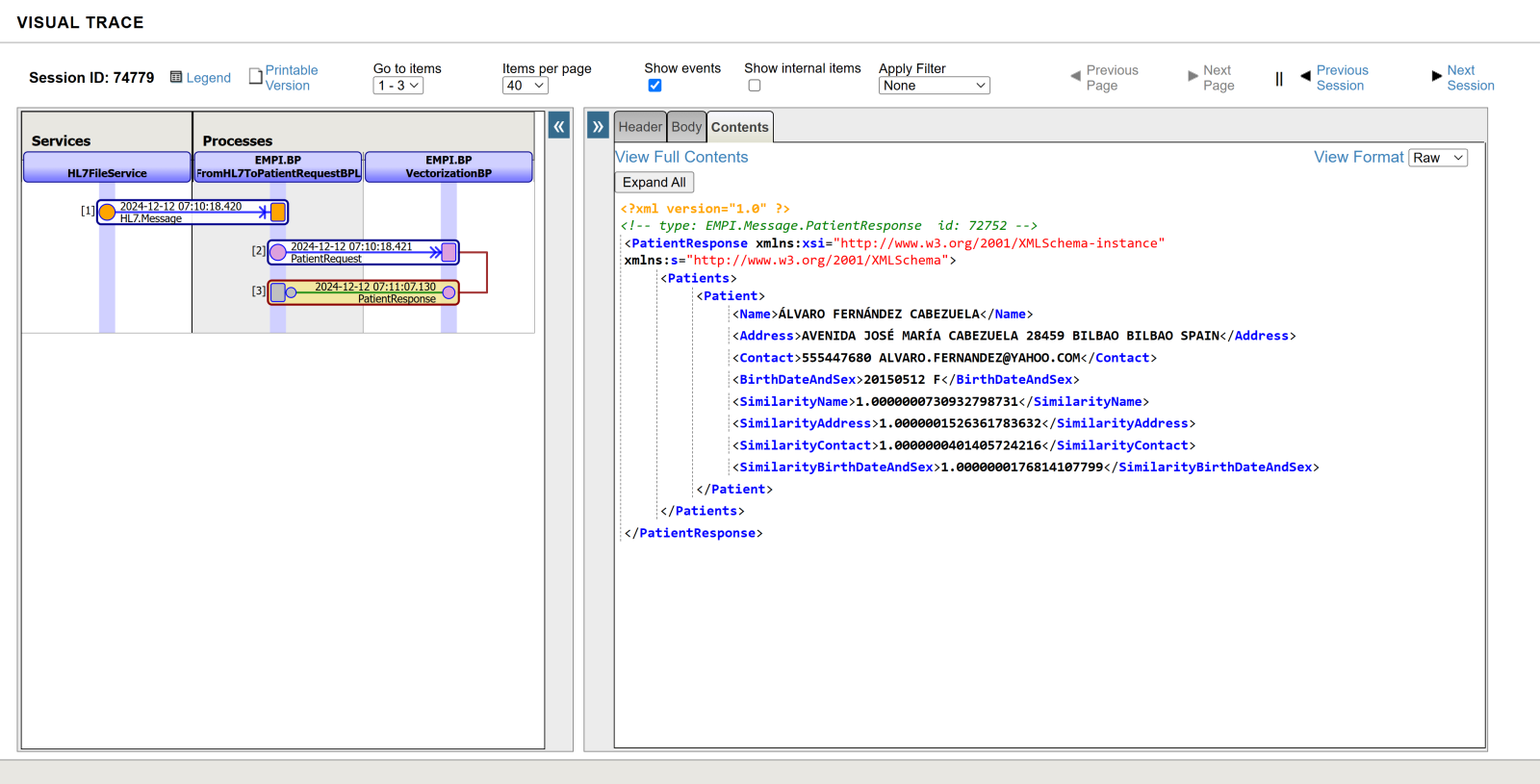Open the Go to items dropdown

(x=398, y=86)
